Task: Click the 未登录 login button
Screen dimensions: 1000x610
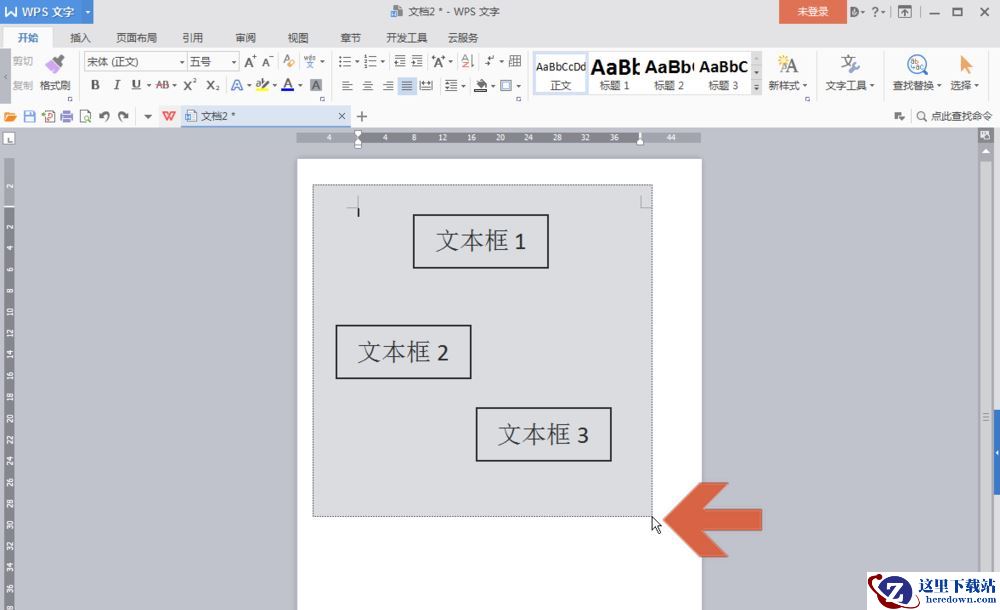Action: [812, 11]
